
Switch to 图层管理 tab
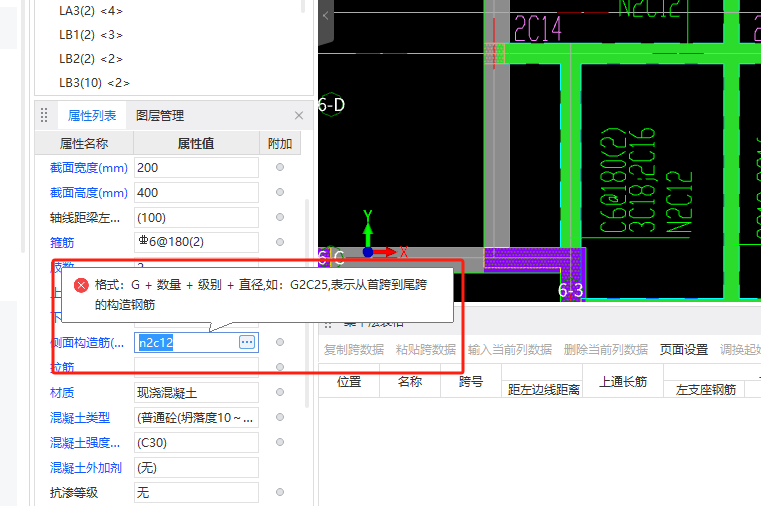160,115
